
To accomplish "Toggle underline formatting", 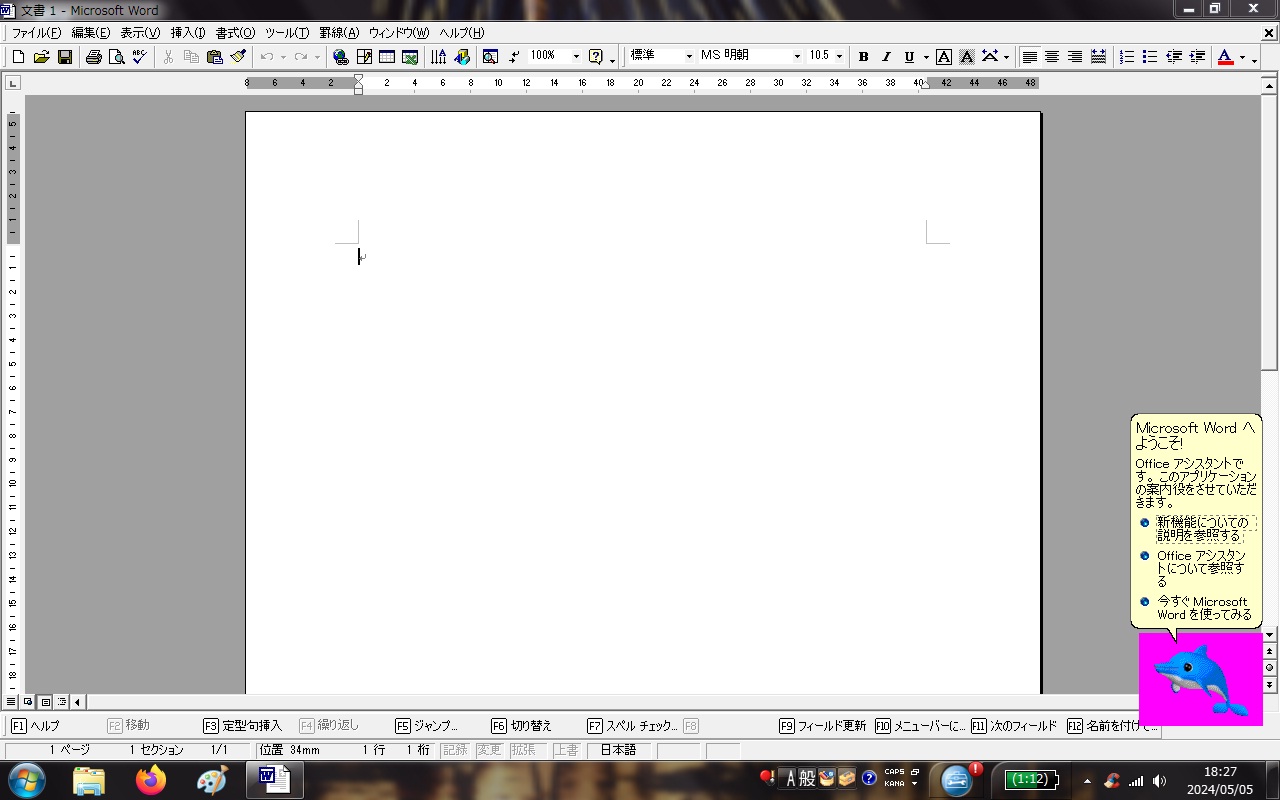I will pyautogui.click(x=909, y=57).
